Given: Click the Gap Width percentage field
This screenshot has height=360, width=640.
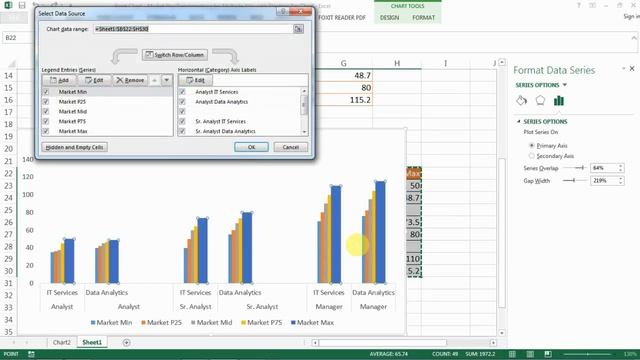Looking at the screenshot, I should 604,180.
